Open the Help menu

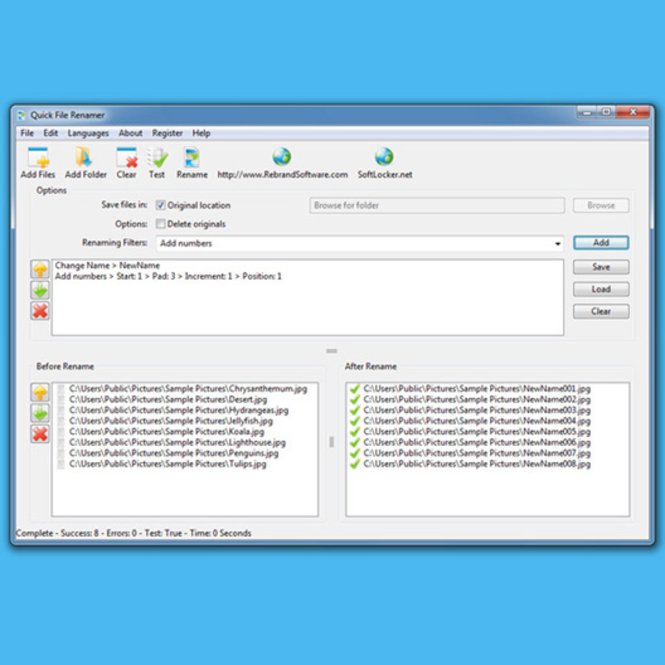[x=201, y=133]
